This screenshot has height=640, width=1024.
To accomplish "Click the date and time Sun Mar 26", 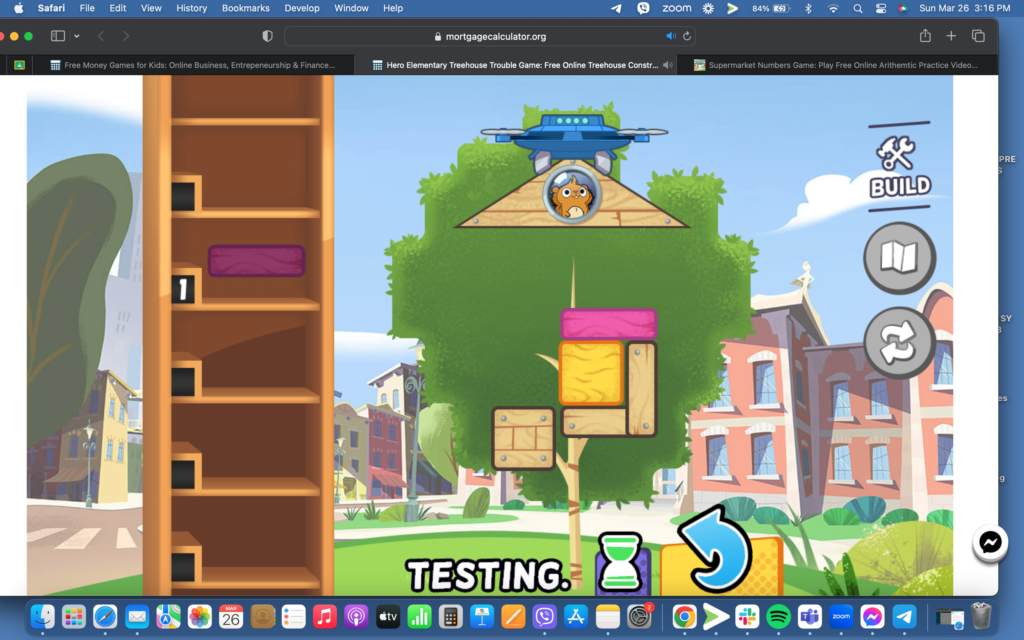I will (965, 8).
